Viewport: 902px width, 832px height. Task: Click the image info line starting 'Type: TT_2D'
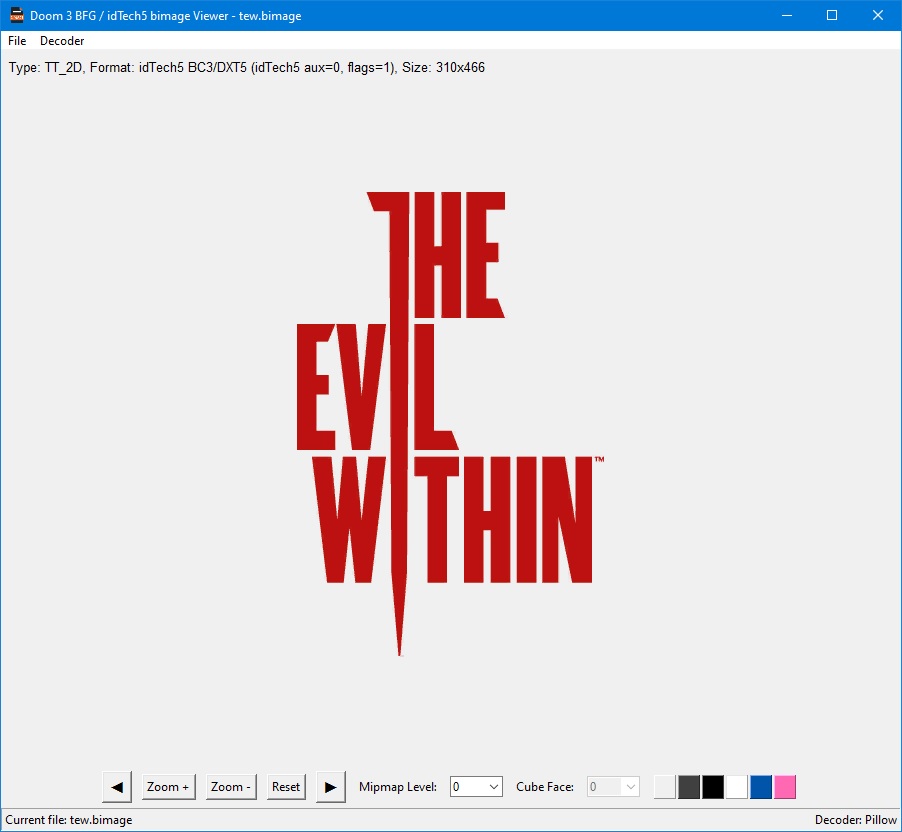tap(247, 67)
